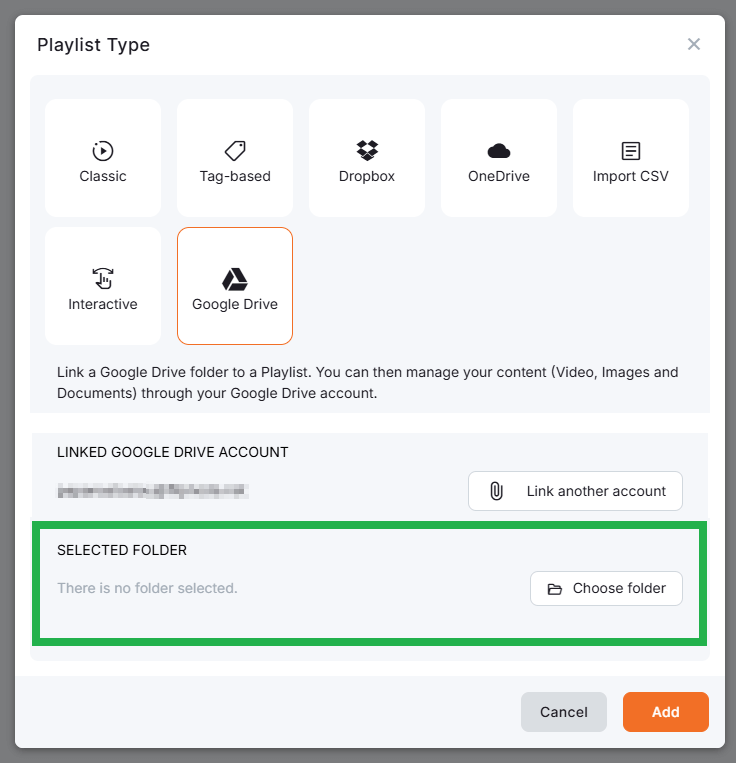Viewport: 736px width, 763px height.
Task: Pick the OneDrive playlist type label
Action: [499, 176]
